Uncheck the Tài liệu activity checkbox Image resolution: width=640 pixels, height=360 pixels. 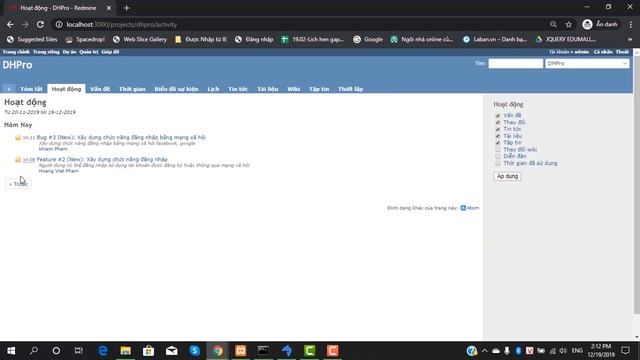[x=498, y=136]
